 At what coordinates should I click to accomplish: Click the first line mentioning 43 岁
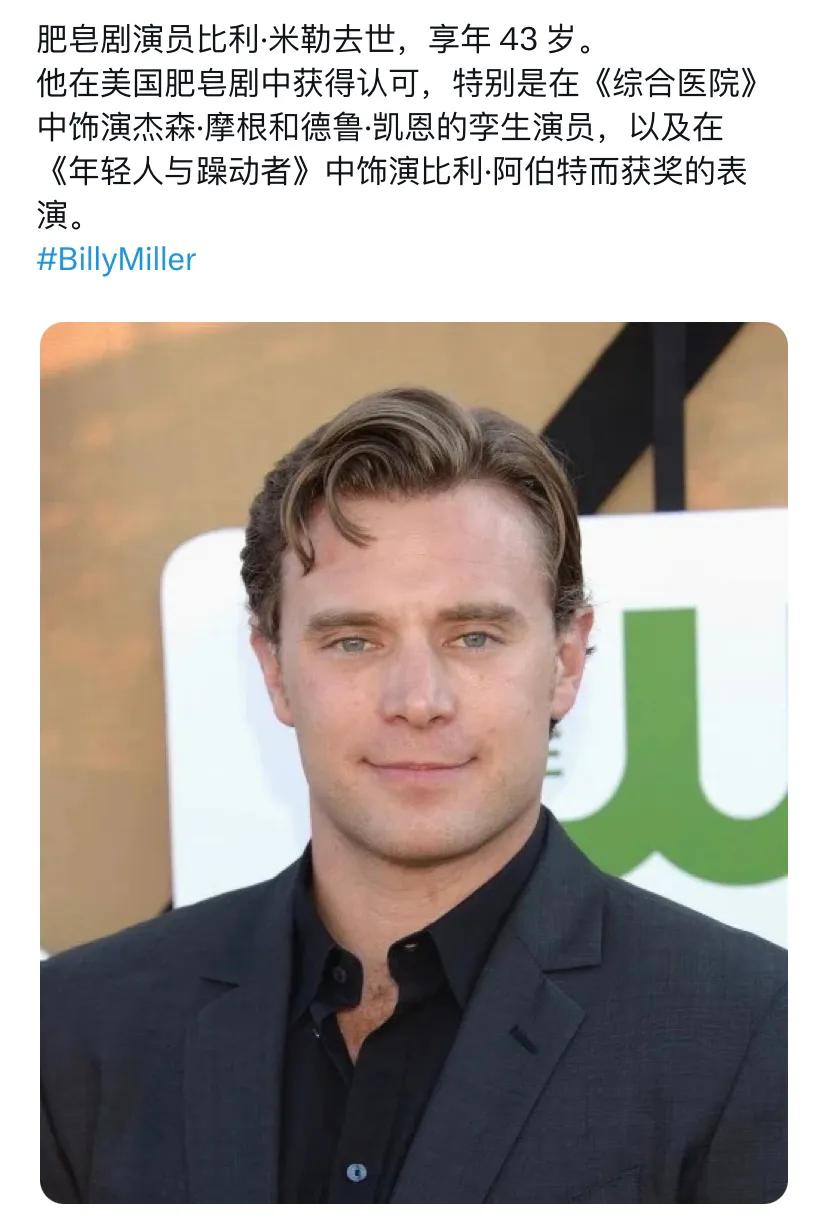(316, 40)
